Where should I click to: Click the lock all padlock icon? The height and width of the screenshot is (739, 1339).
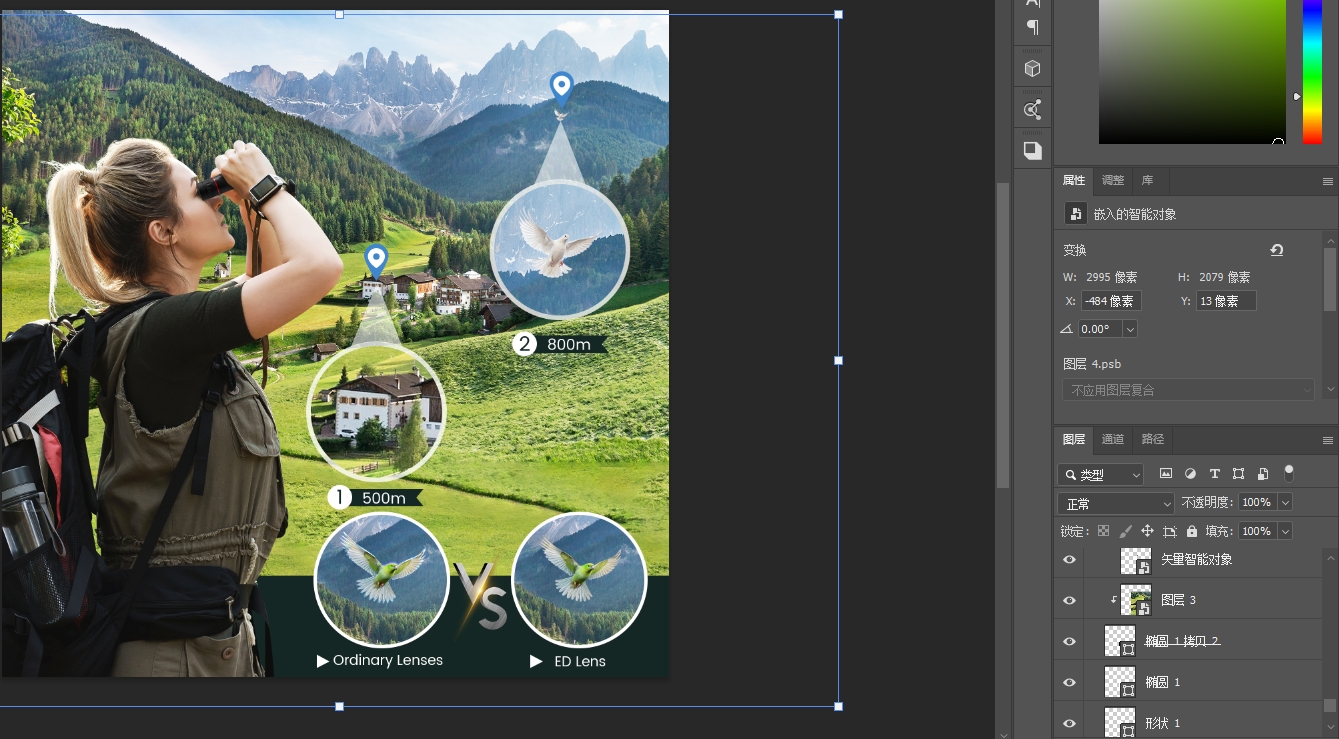point(1191,532)
